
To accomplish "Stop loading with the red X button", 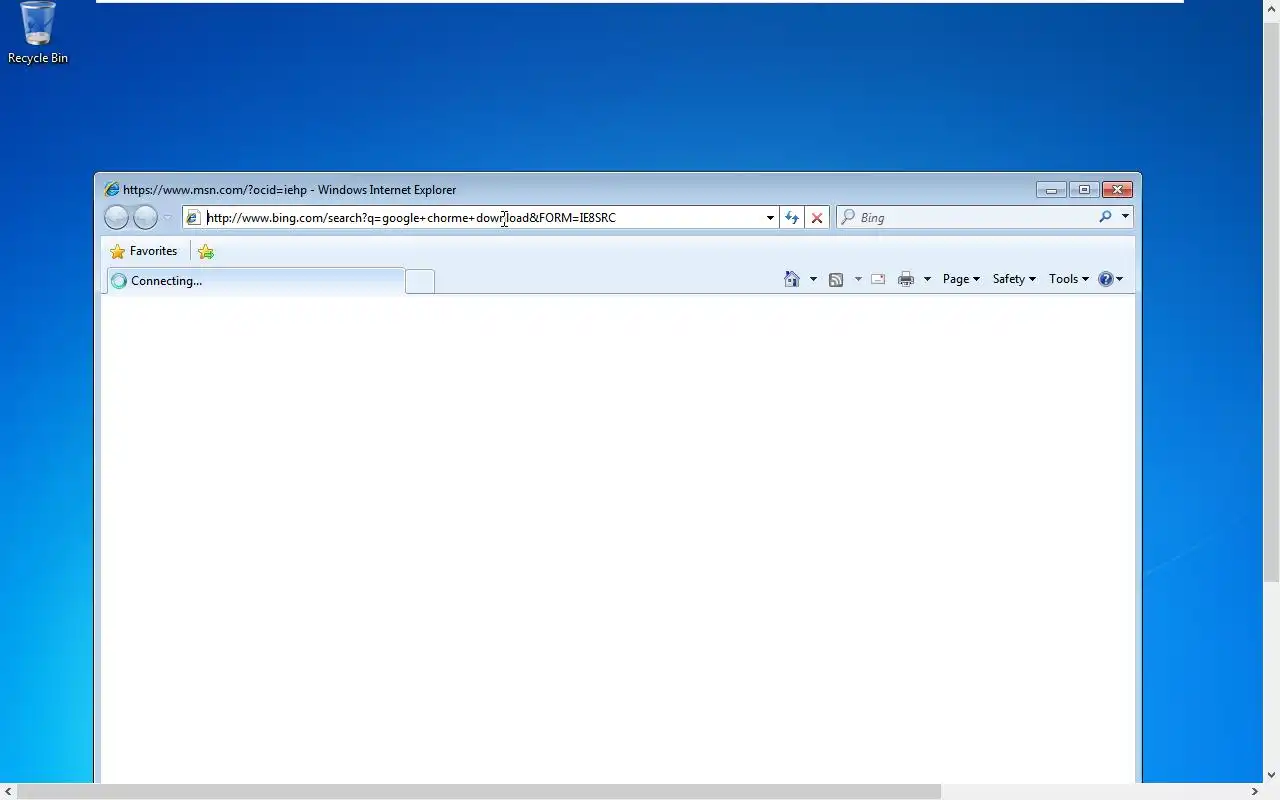I will pos(817,217).
